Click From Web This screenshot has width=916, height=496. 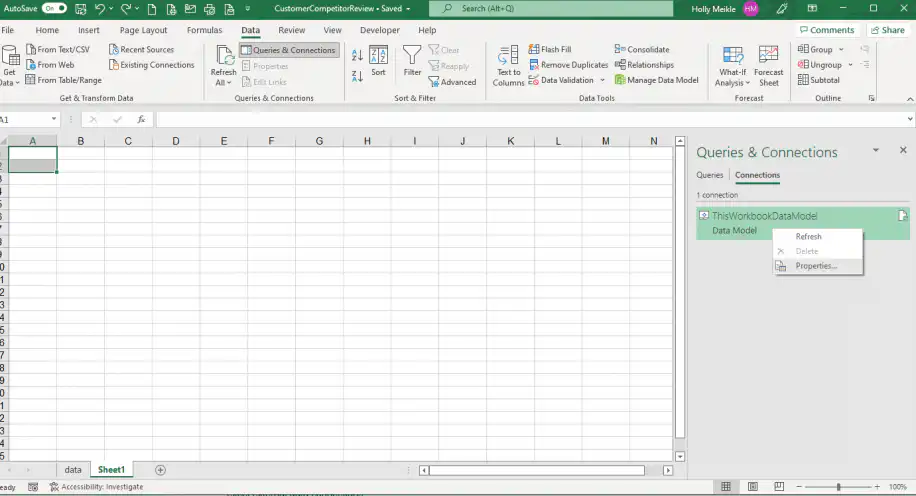click(x=50, y=65)
